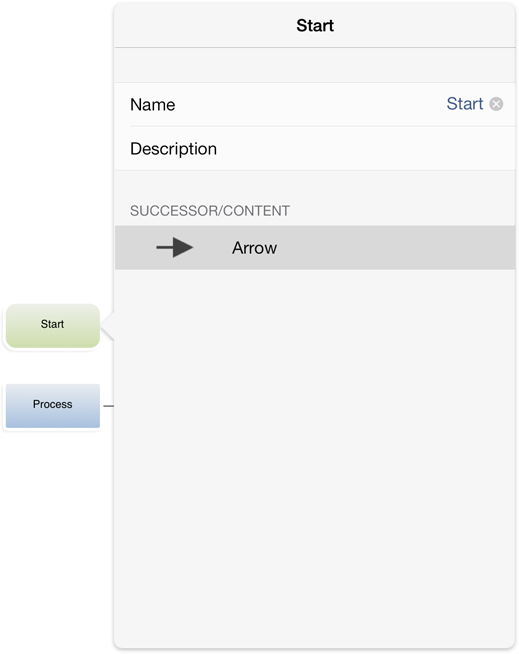This screenshot has width=519, height=654.
Task: Select the Arrow successor row
Action: 315,248
